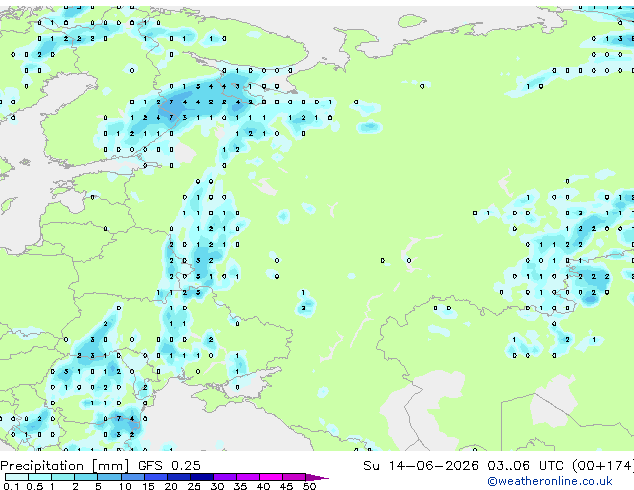
Task: Click the 45–50 mm legend swatch
Action: pyautogui.click(x=294, y=477)
